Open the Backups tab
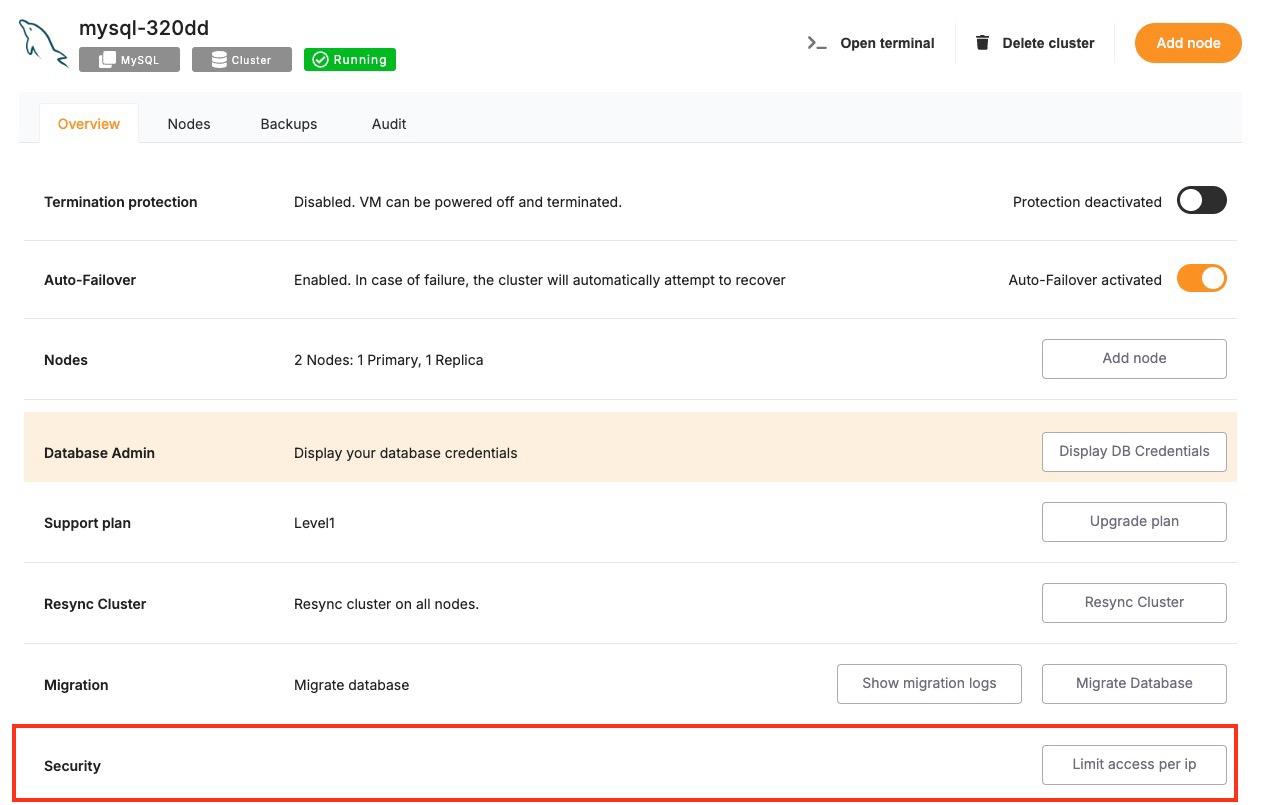 pos(288,123)
